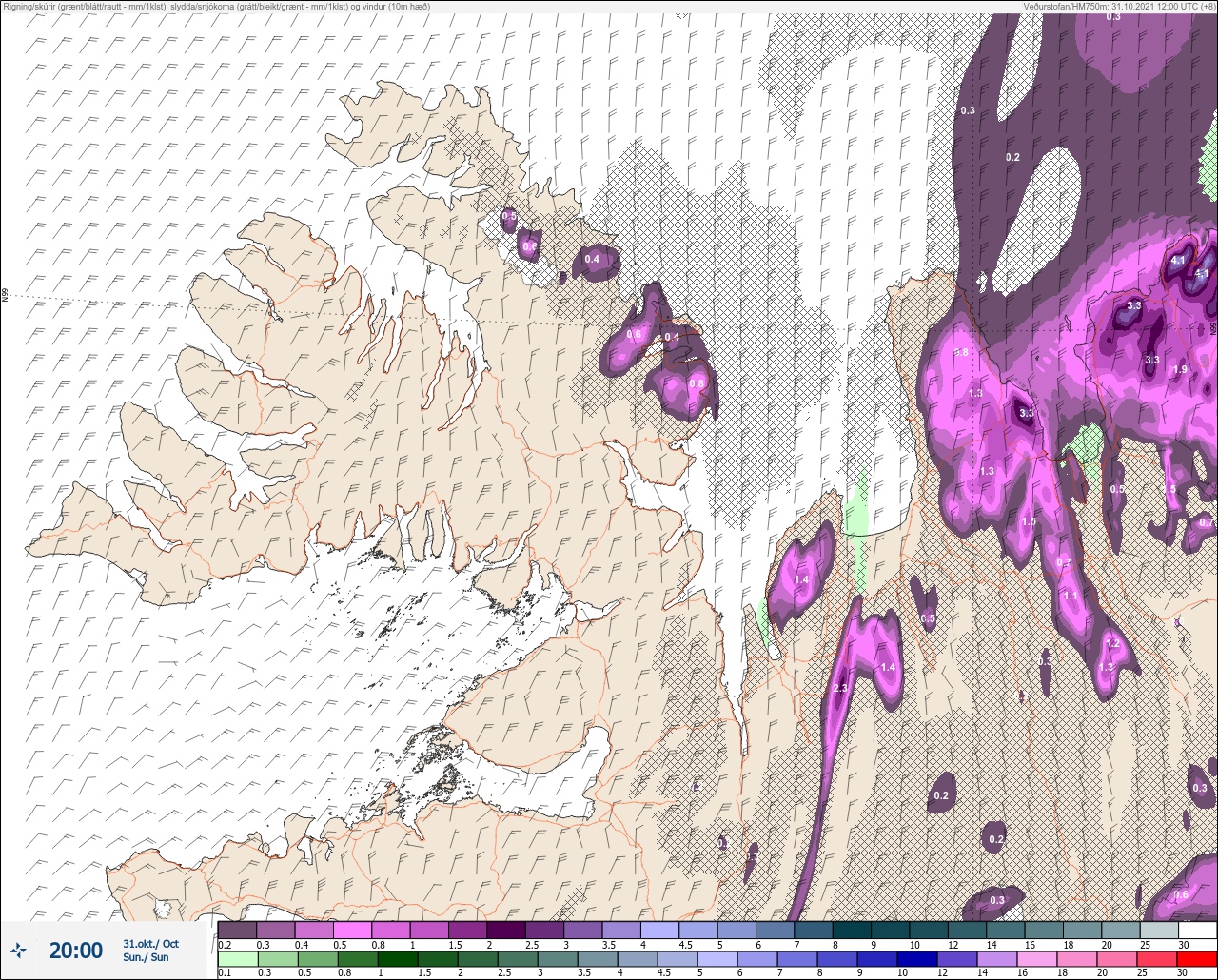The width and height of the screenshot is (1218, 980).
Task: Click the weekday text 'Sun./ Sun'
Action: tap(146, 957)
